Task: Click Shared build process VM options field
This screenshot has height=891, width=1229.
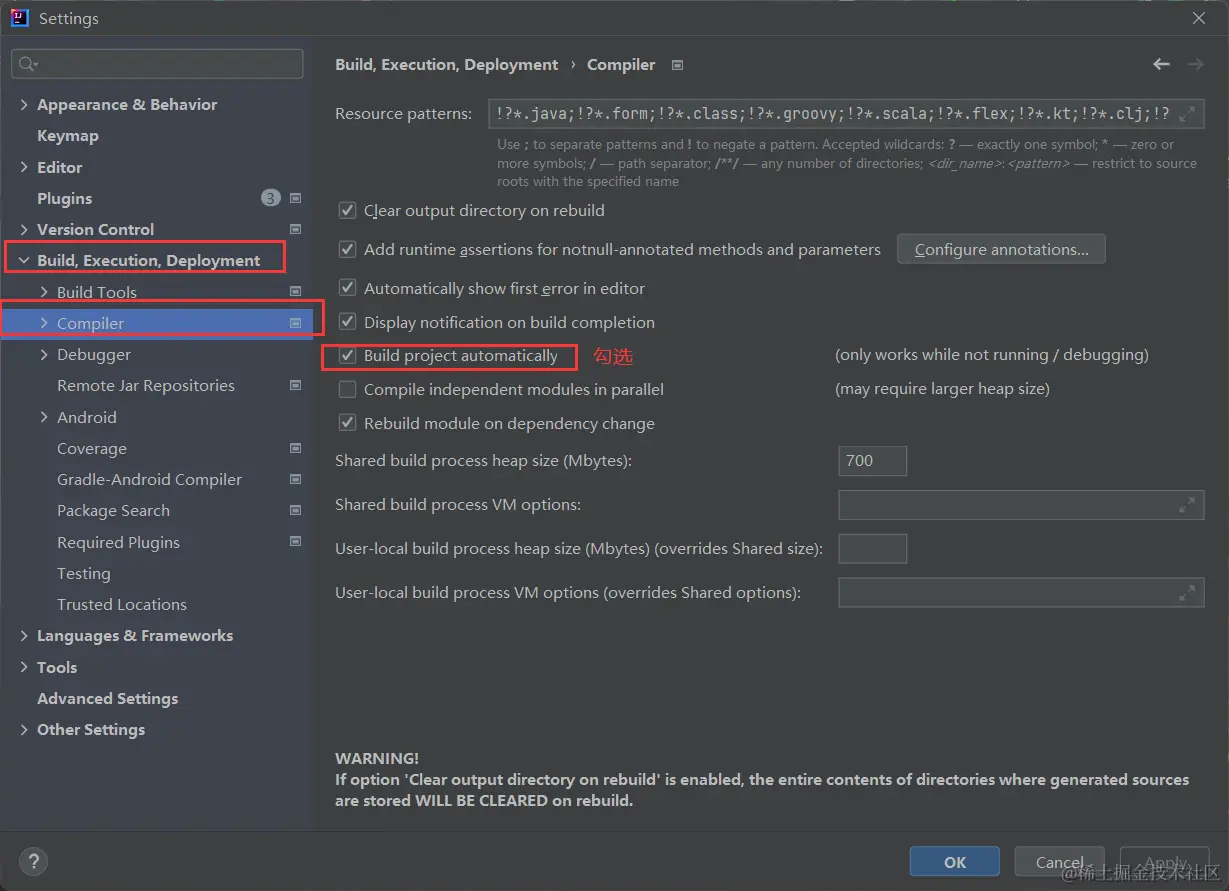Action: 1021,505
